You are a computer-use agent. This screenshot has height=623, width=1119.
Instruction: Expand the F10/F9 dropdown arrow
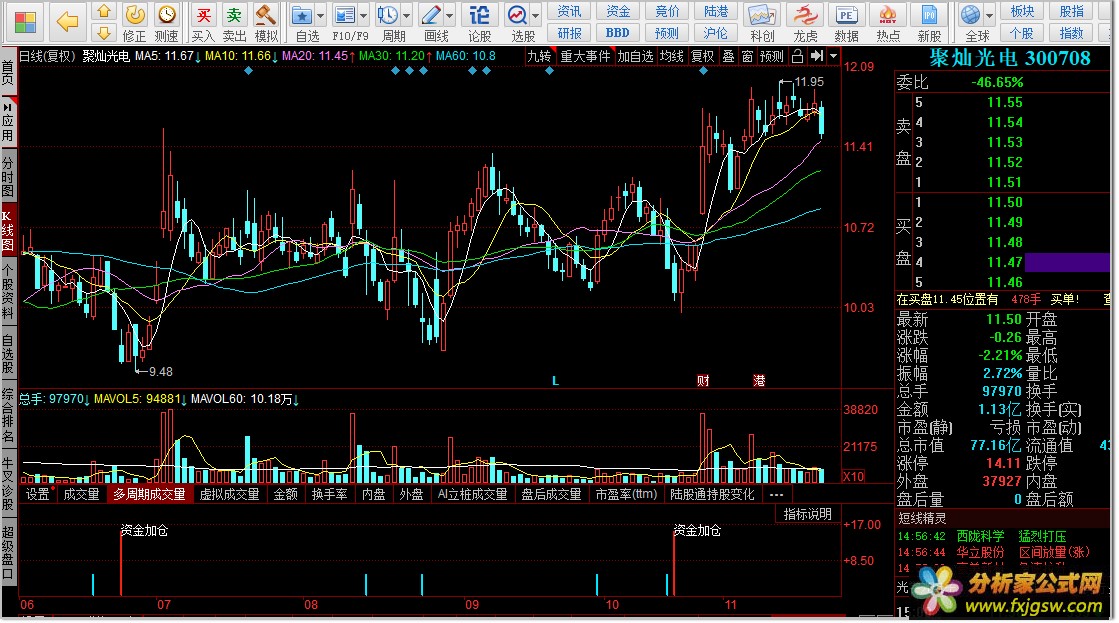click(363, 15)
